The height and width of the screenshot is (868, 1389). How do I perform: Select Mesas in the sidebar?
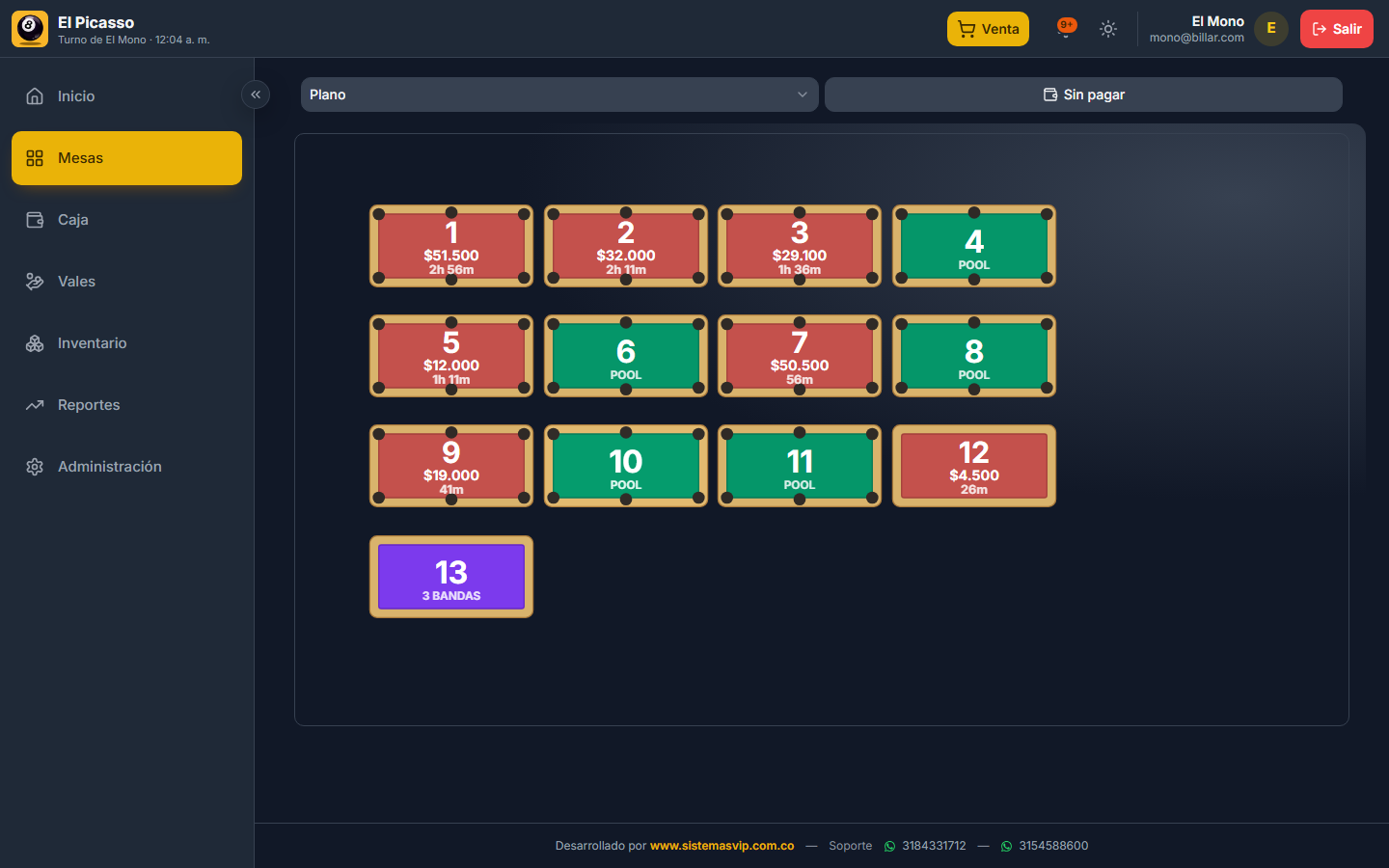click(x=126, y=158)
